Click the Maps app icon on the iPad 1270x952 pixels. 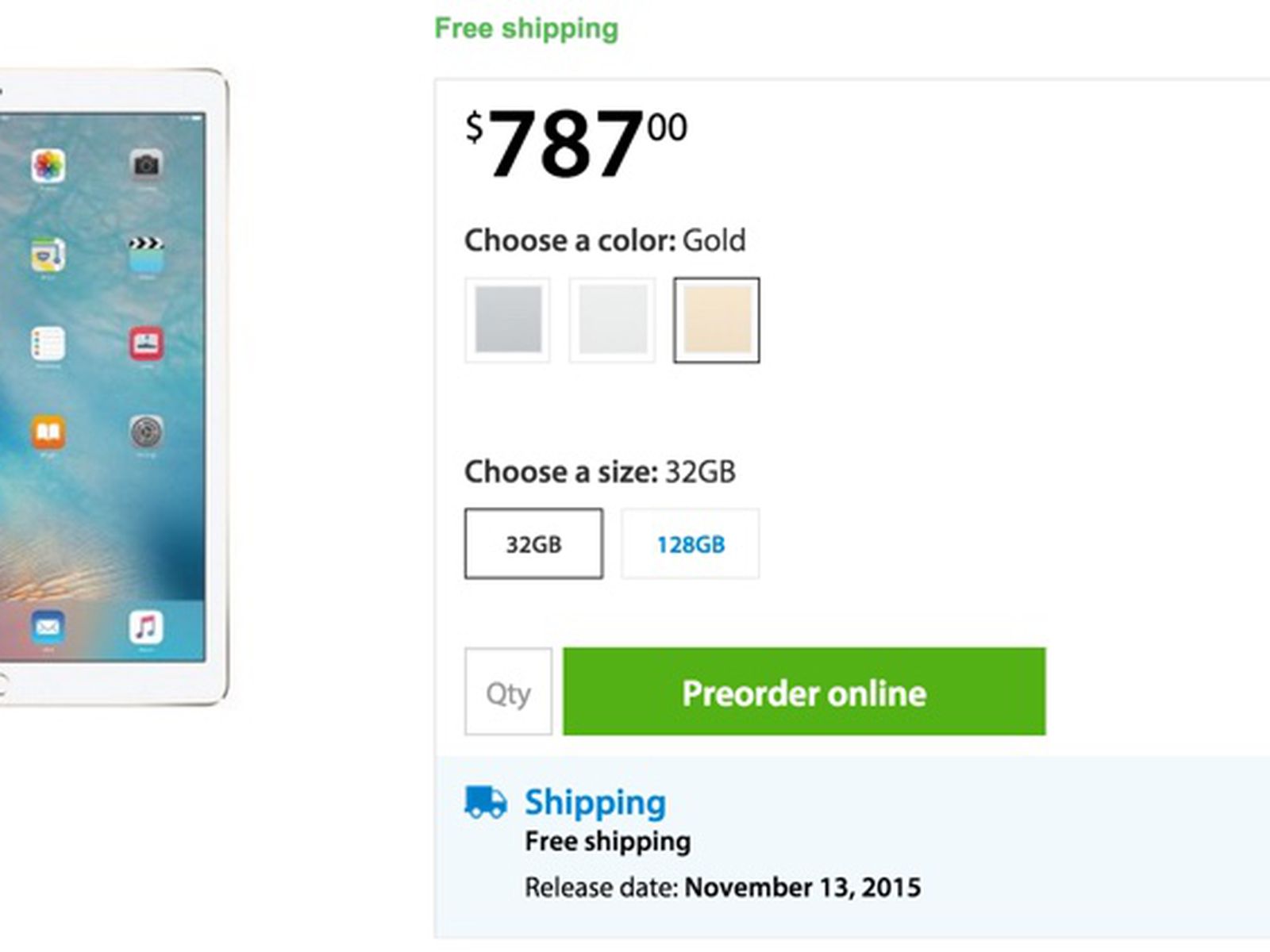point(48,255)
